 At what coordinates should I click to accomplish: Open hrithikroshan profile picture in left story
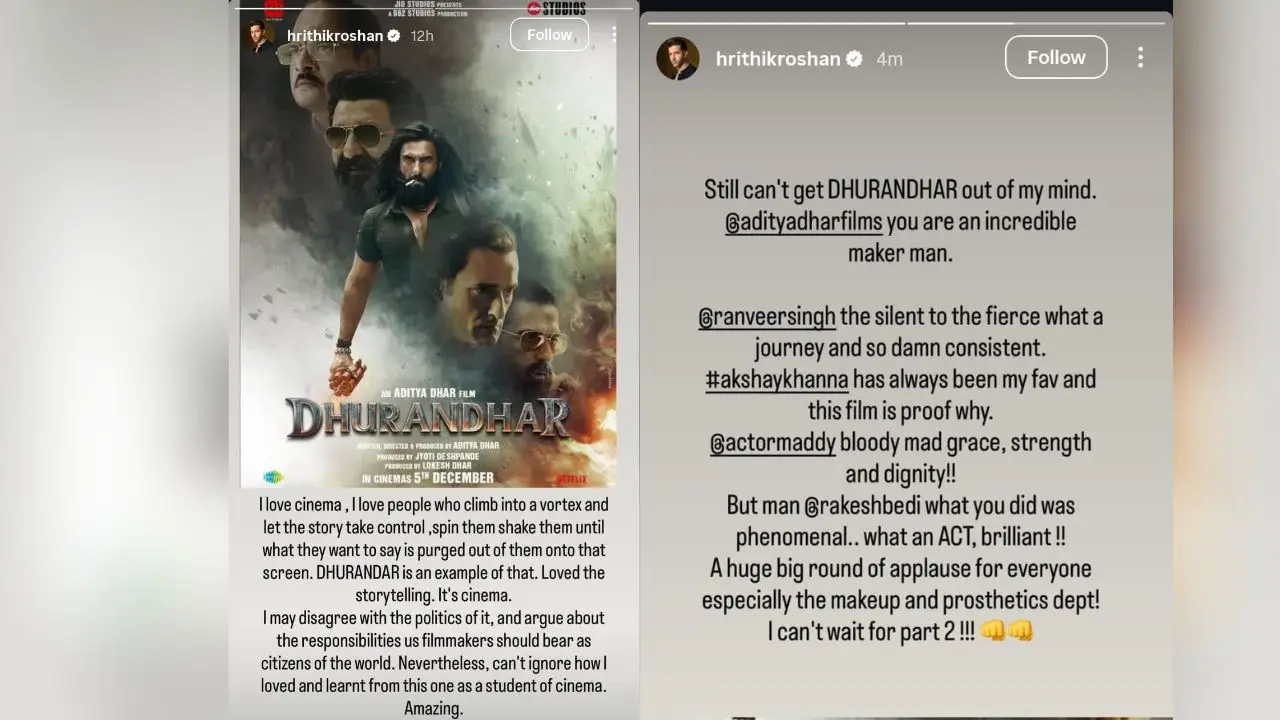pos(261,36)
